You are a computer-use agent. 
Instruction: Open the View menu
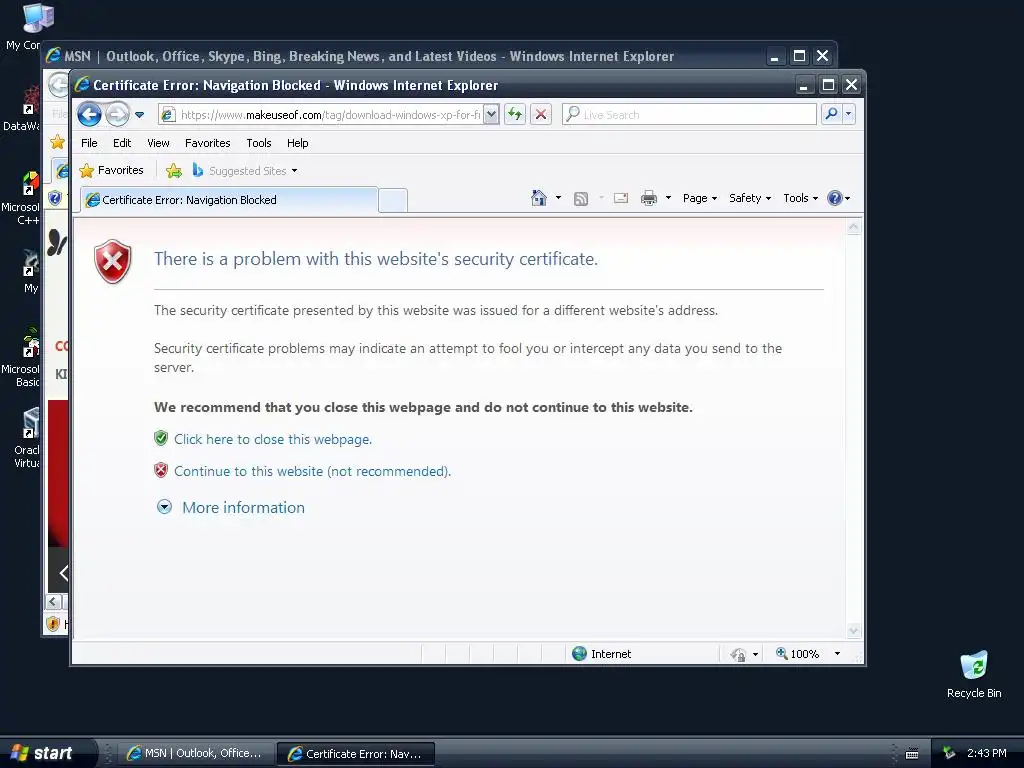[x=158, y=143]
